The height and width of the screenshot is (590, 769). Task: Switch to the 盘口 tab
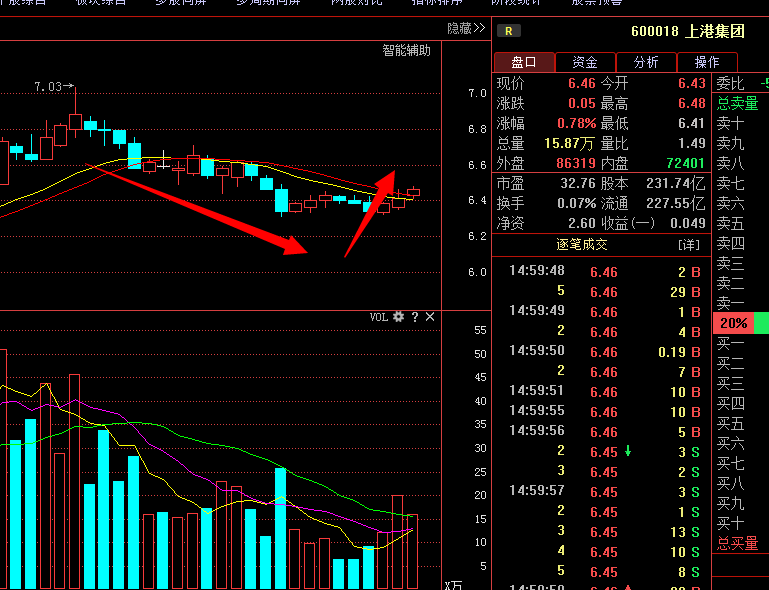524,62
